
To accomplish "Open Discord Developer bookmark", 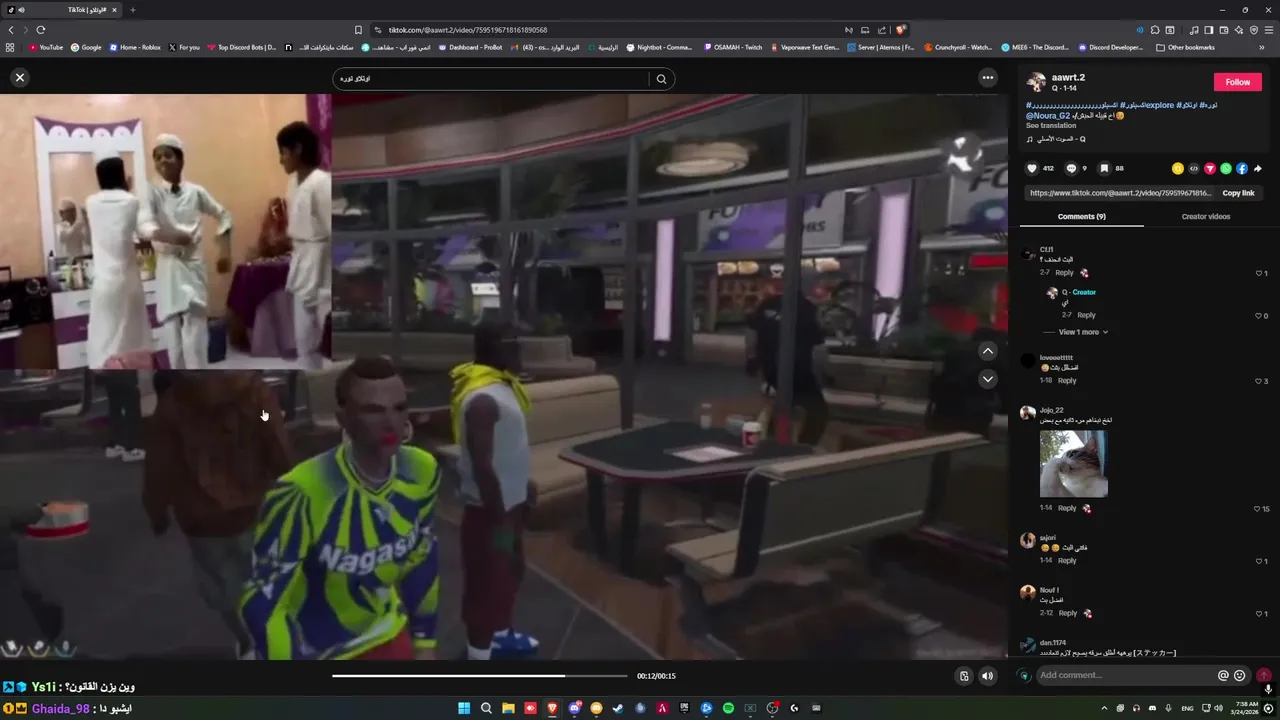I will point(1110,47).
